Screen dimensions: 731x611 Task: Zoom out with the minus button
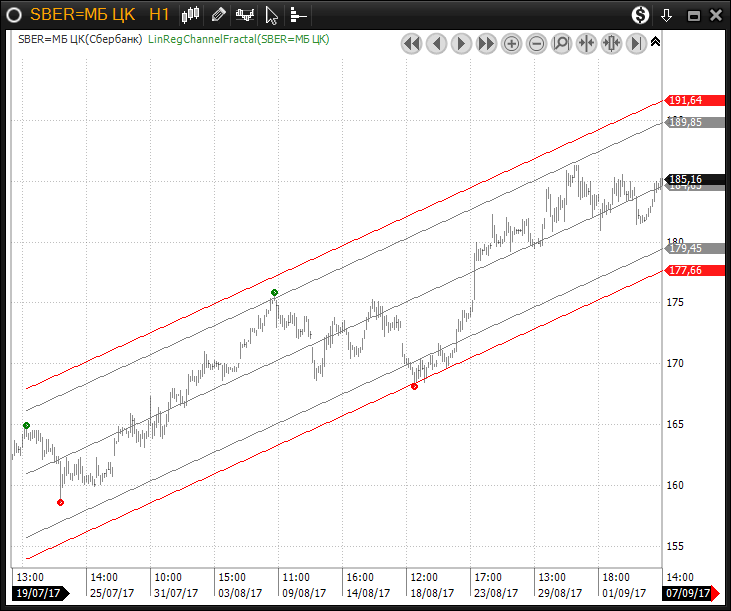[536, 43]
